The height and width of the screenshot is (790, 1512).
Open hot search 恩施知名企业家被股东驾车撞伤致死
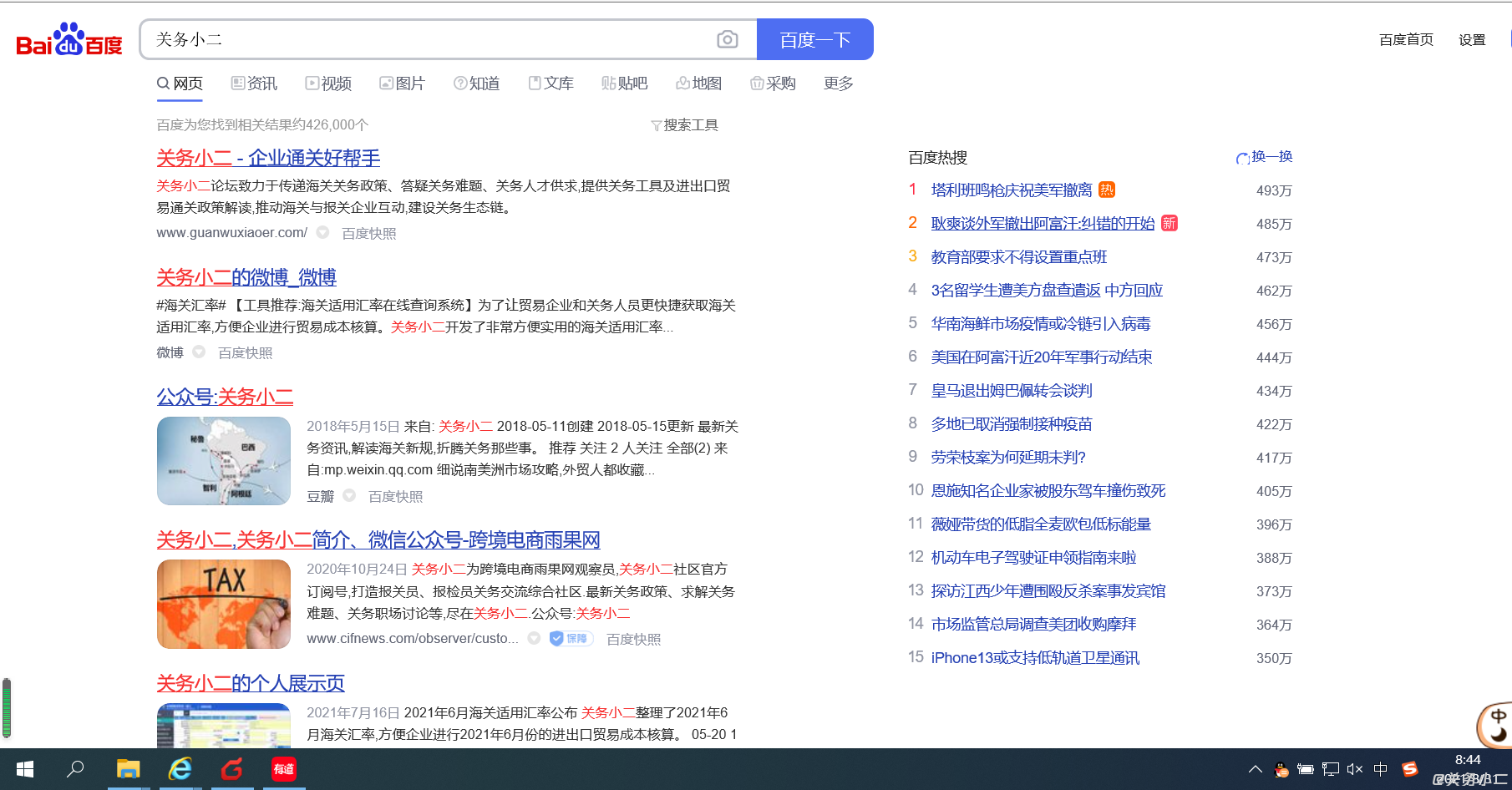pos(1048,491)
